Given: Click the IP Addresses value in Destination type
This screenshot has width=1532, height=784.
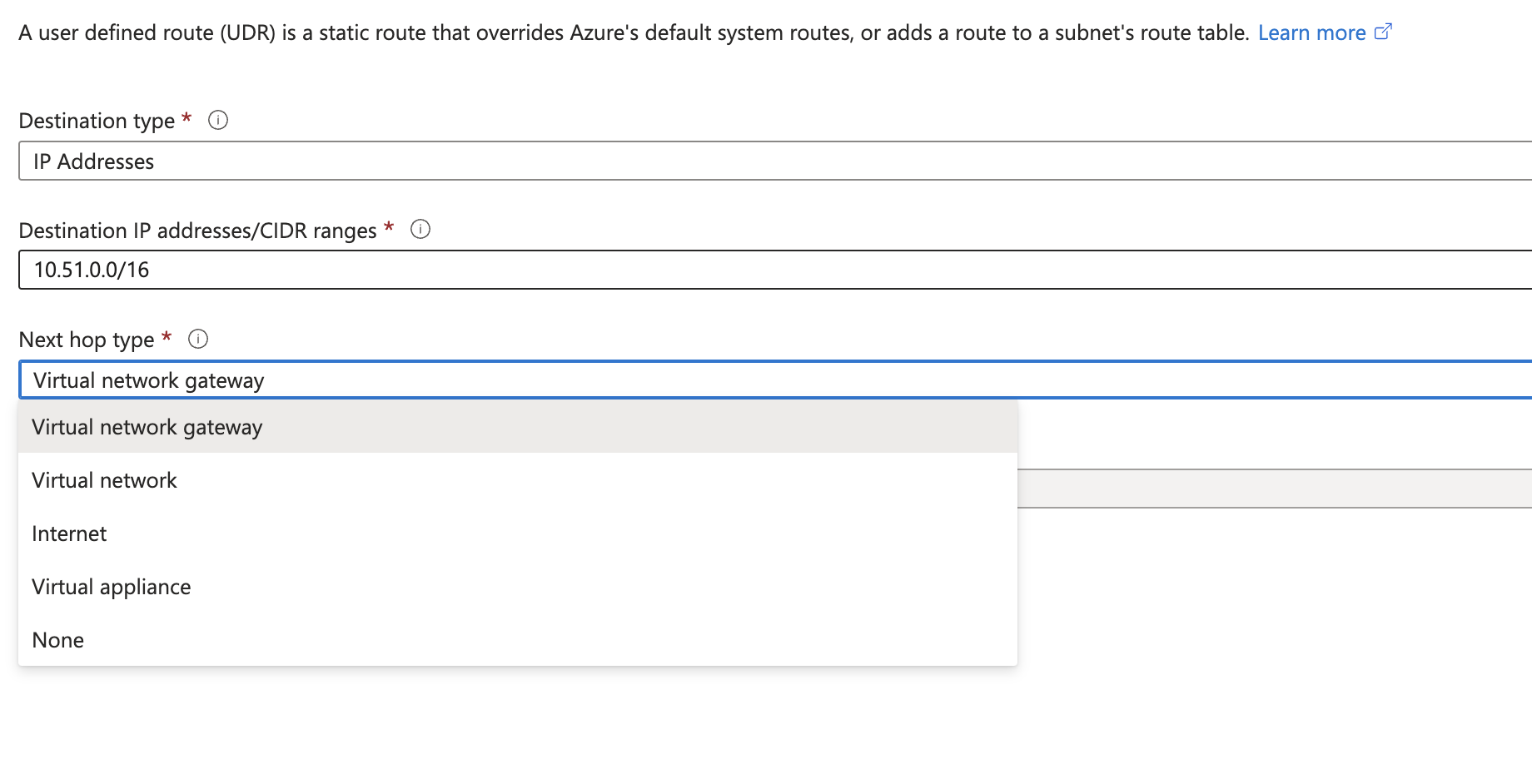Looking at the screenshot, I should click(93, 161).
